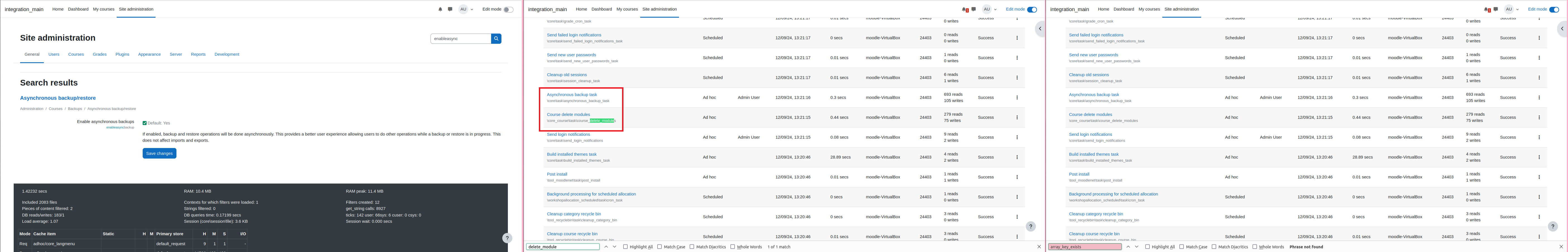
Task: Switch to Development tab in Site administration
Action: click(227, 54)
